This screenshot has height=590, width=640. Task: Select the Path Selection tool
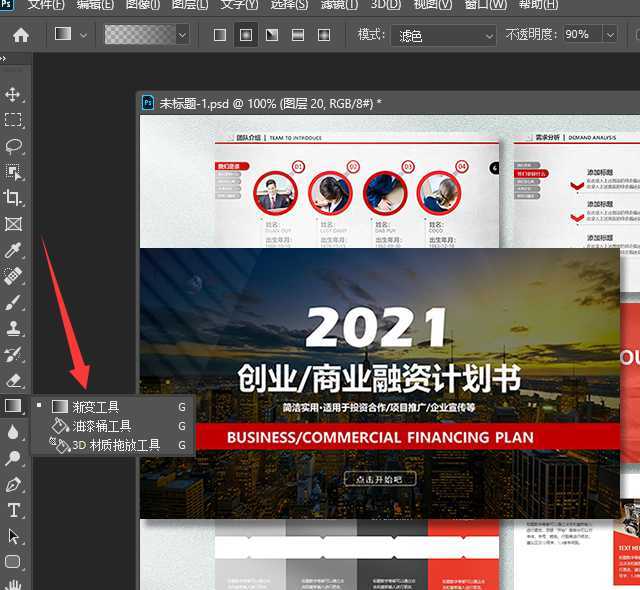13,536
